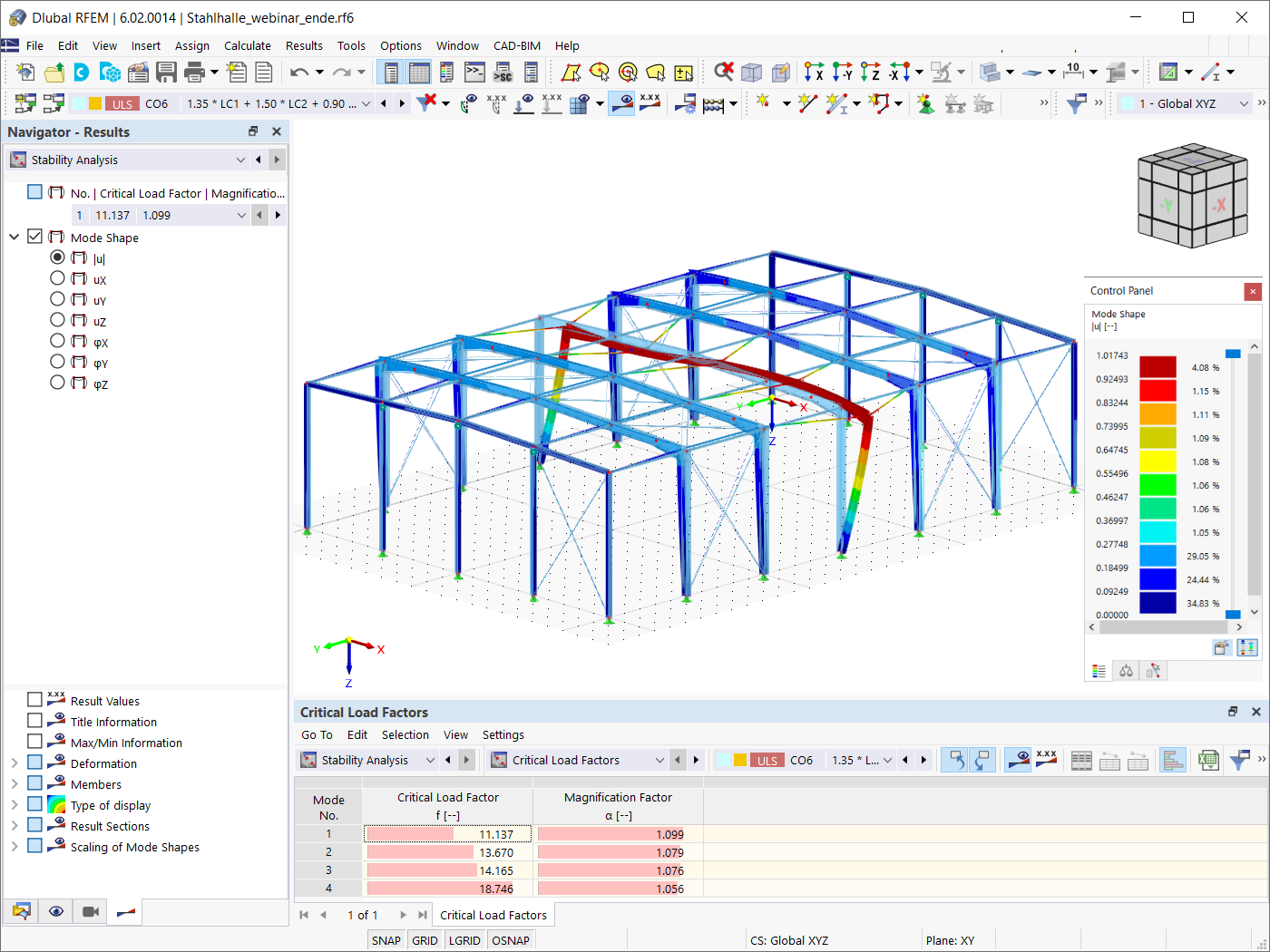Select the Critical Load Factor cell showing 11.137
This screenshot has height=952, width=1270.
click(447, 833)
